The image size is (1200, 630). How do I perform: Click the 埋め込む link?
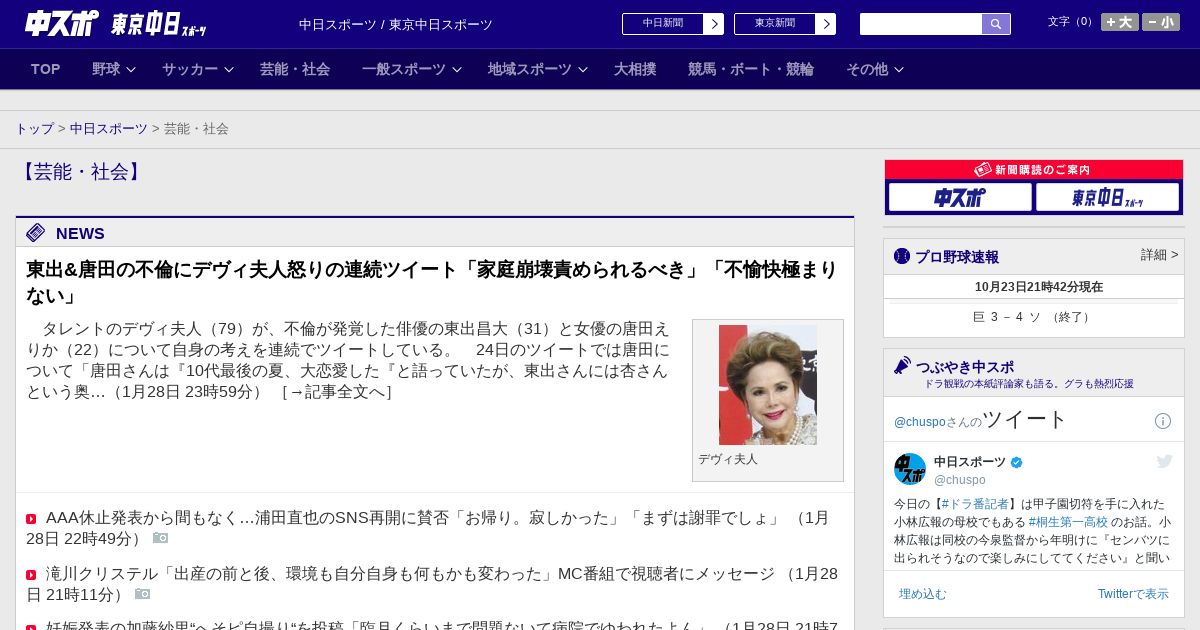tap(922, 594)
